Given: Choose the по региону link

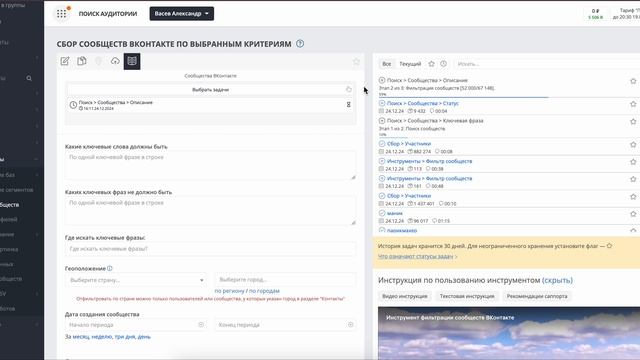Looking at the screenshot, I should point(229,291).
